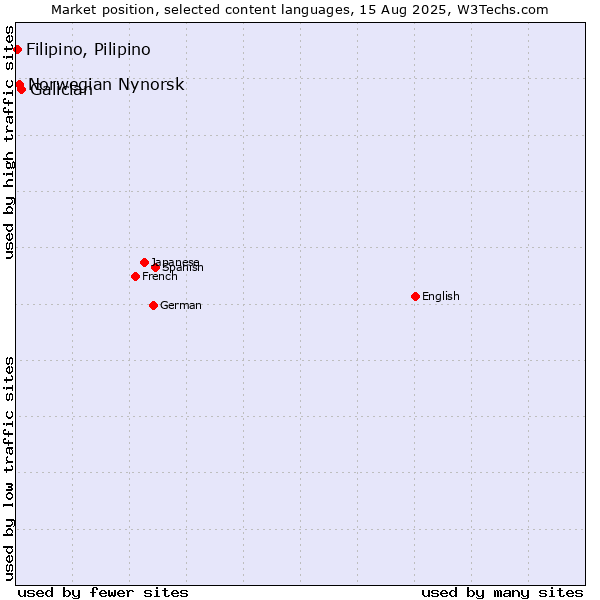
Task: Click "used by low traffic sites" axis label
Action: (x=9, y=469)
